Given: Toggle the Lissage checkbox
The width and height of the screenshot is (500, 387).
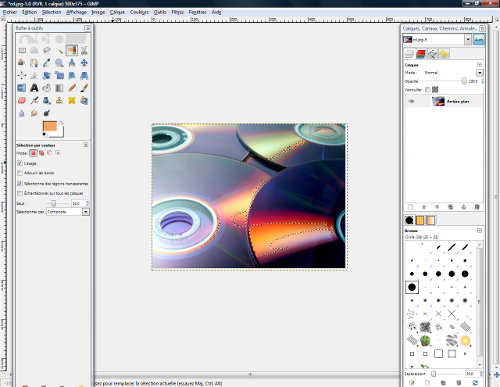Looking at the screenshot, I should (20, 163).
